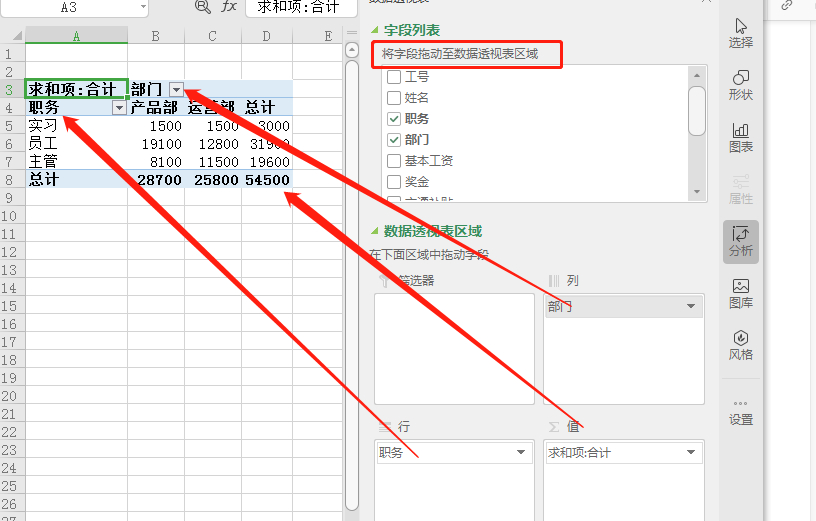Tick the 基本工资 field checkbox
This screenshot has height=521, width=816.
(x=394, y=161)
